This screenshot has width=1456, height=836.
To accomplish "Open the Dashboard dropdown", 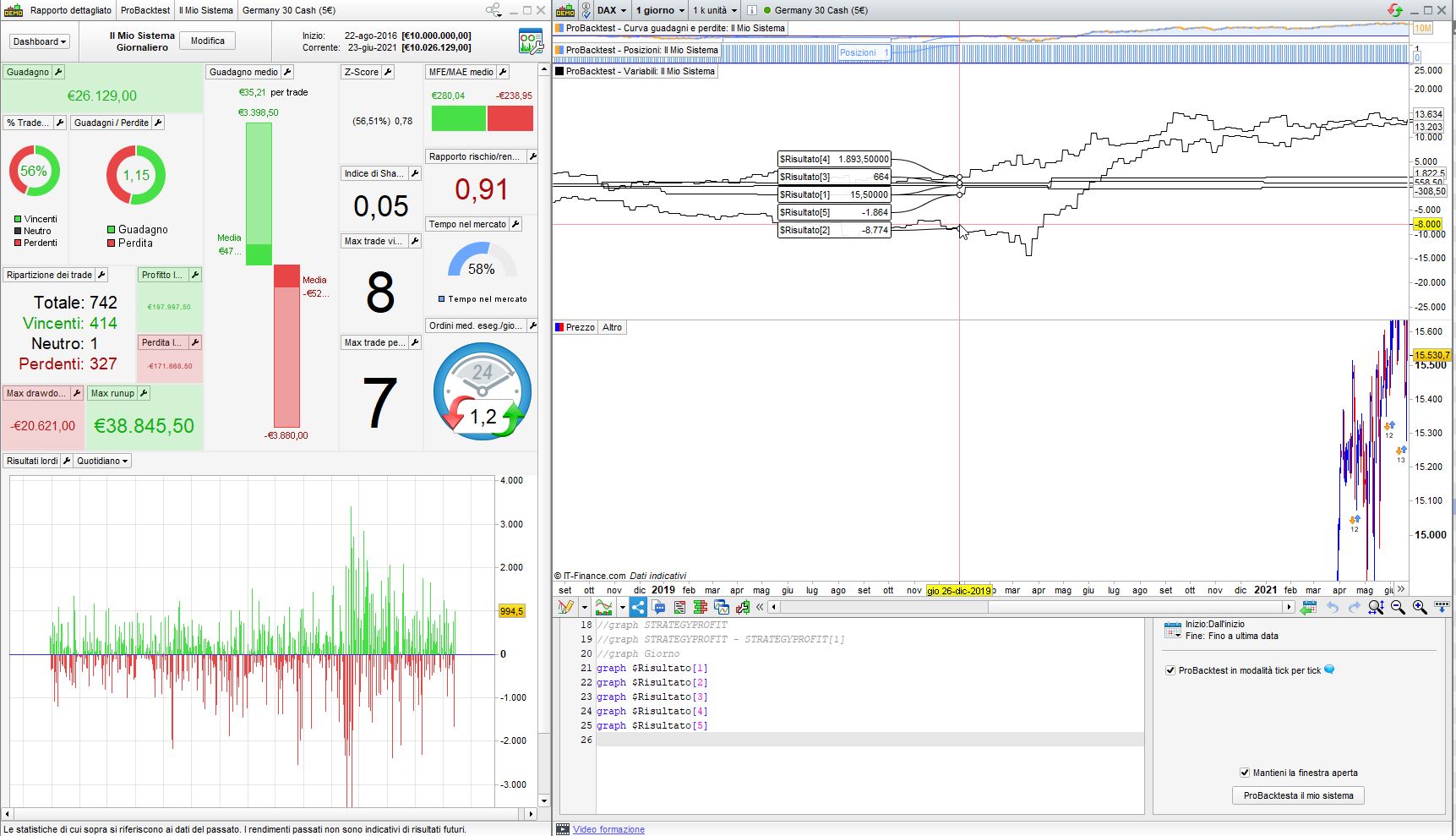I will 39,41.
